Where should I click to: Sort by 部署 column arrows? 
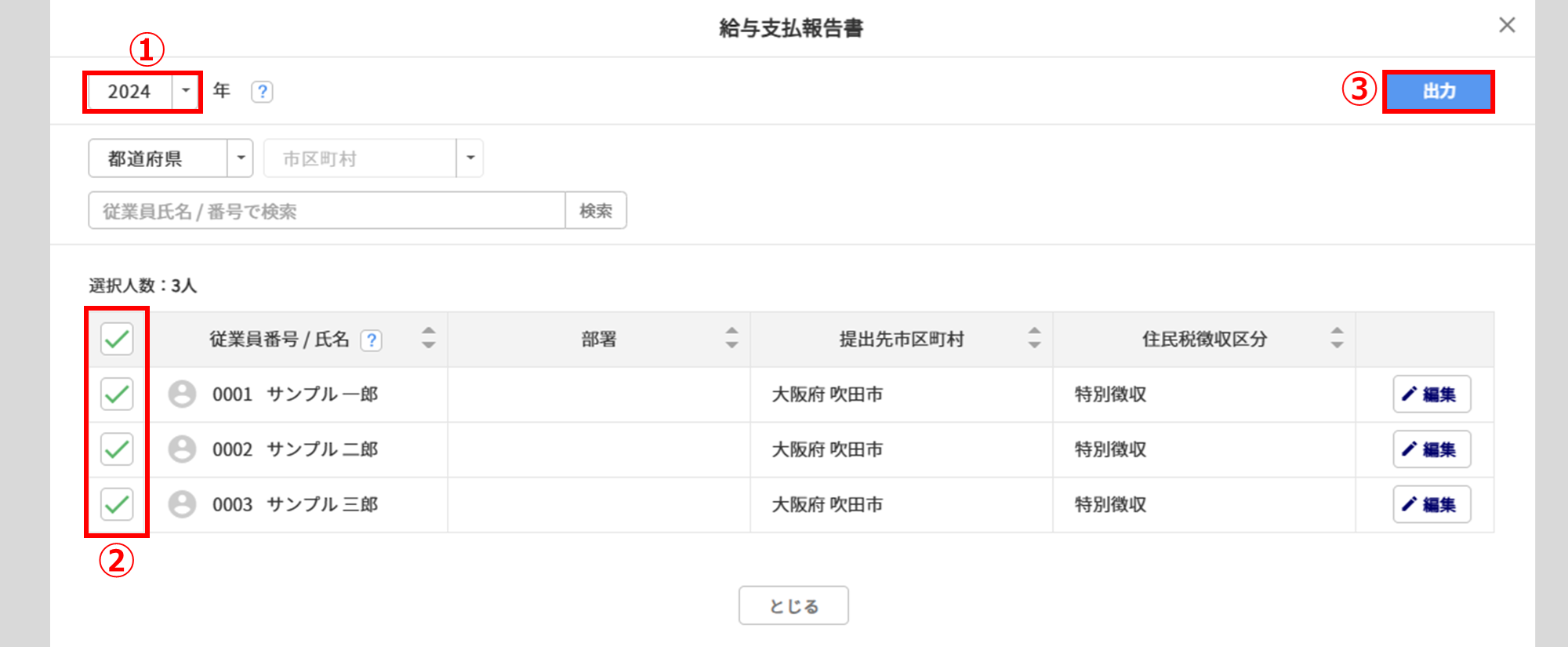tap(731, 338)
